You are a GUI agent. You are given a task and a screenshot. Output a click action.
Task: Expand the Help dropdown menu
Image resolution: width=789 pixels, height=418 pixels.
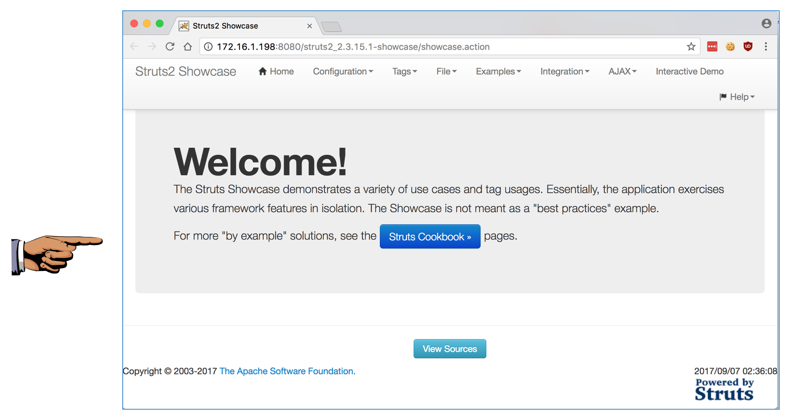coord(737,97)
